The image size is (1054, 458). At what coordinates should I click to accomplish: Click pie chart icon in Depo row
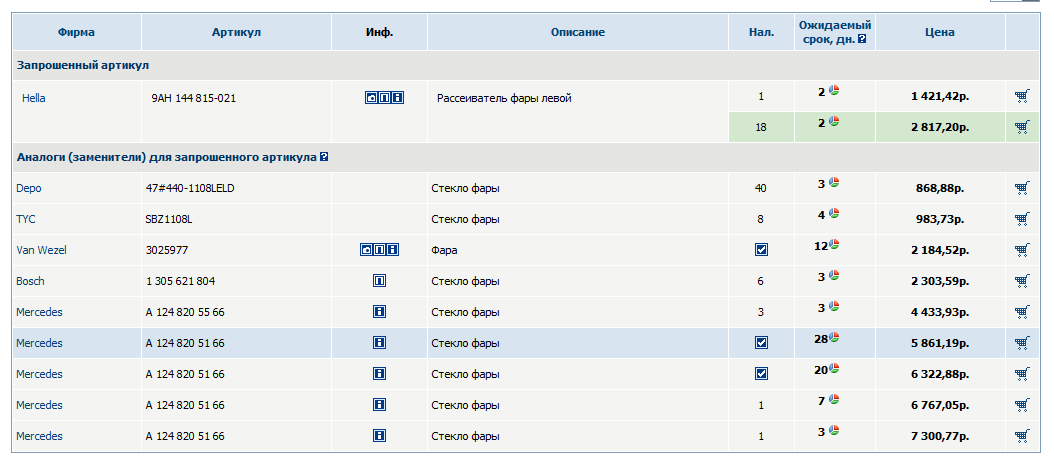pos(833,183)
